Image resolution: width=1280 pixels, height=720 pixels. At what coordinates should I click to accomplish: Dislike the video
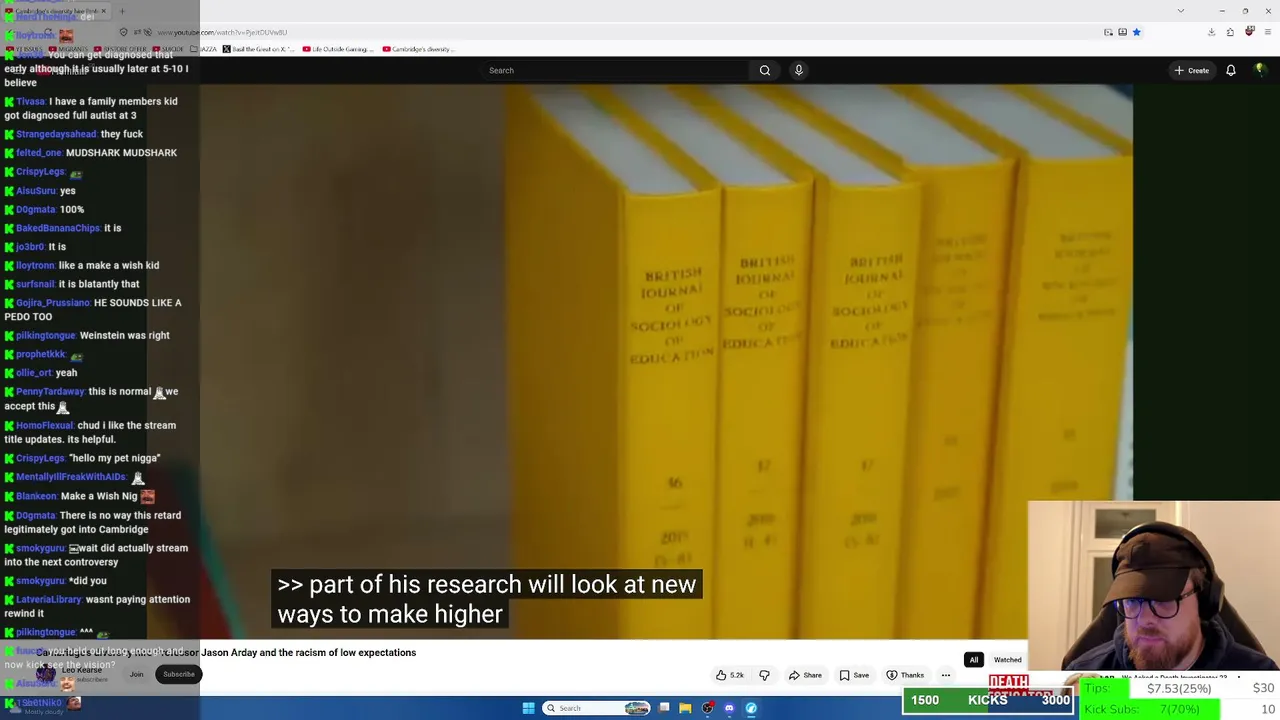pyautogui.click(x=764, y=675)
